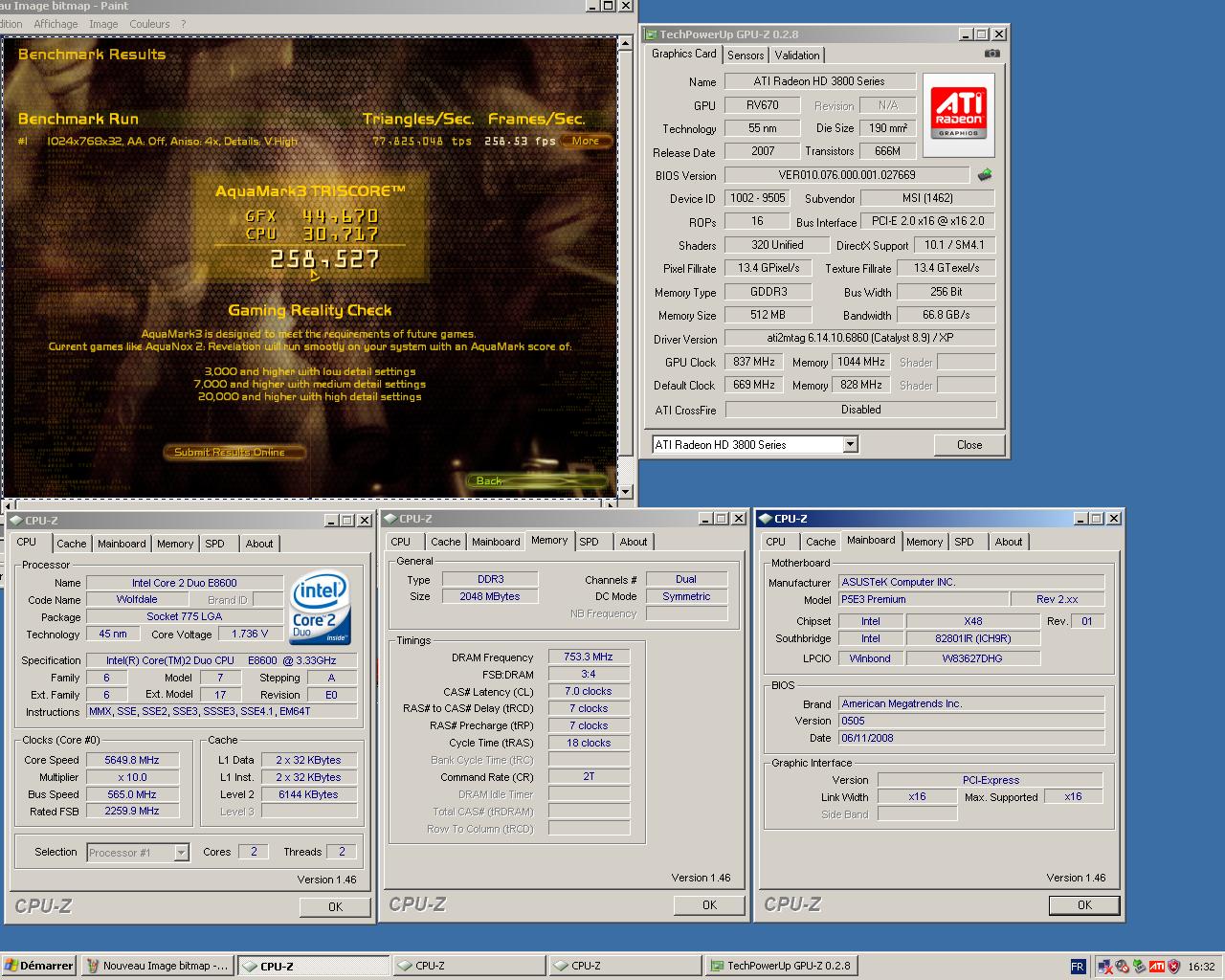Open About tab in the CPU-Z memory window
This screenshot has height=980, width=1225.
pyautogui.click(x=633, y=542)
